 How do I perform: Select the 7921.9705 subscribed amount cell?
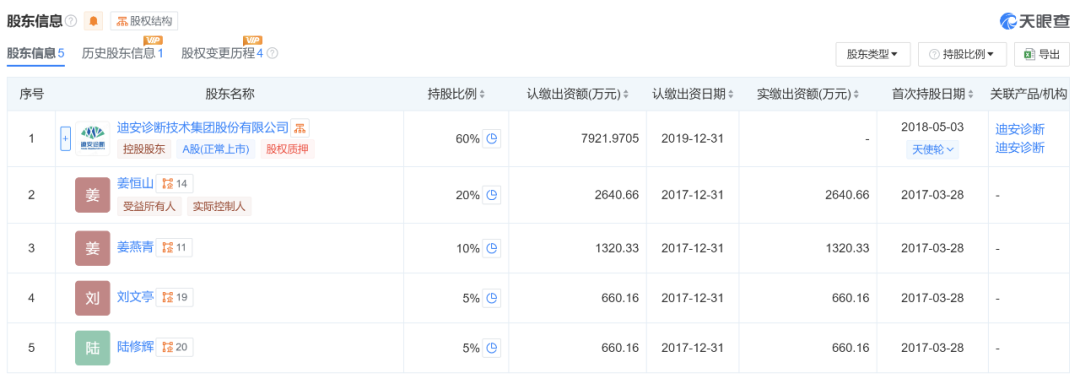tap(609, 139)
